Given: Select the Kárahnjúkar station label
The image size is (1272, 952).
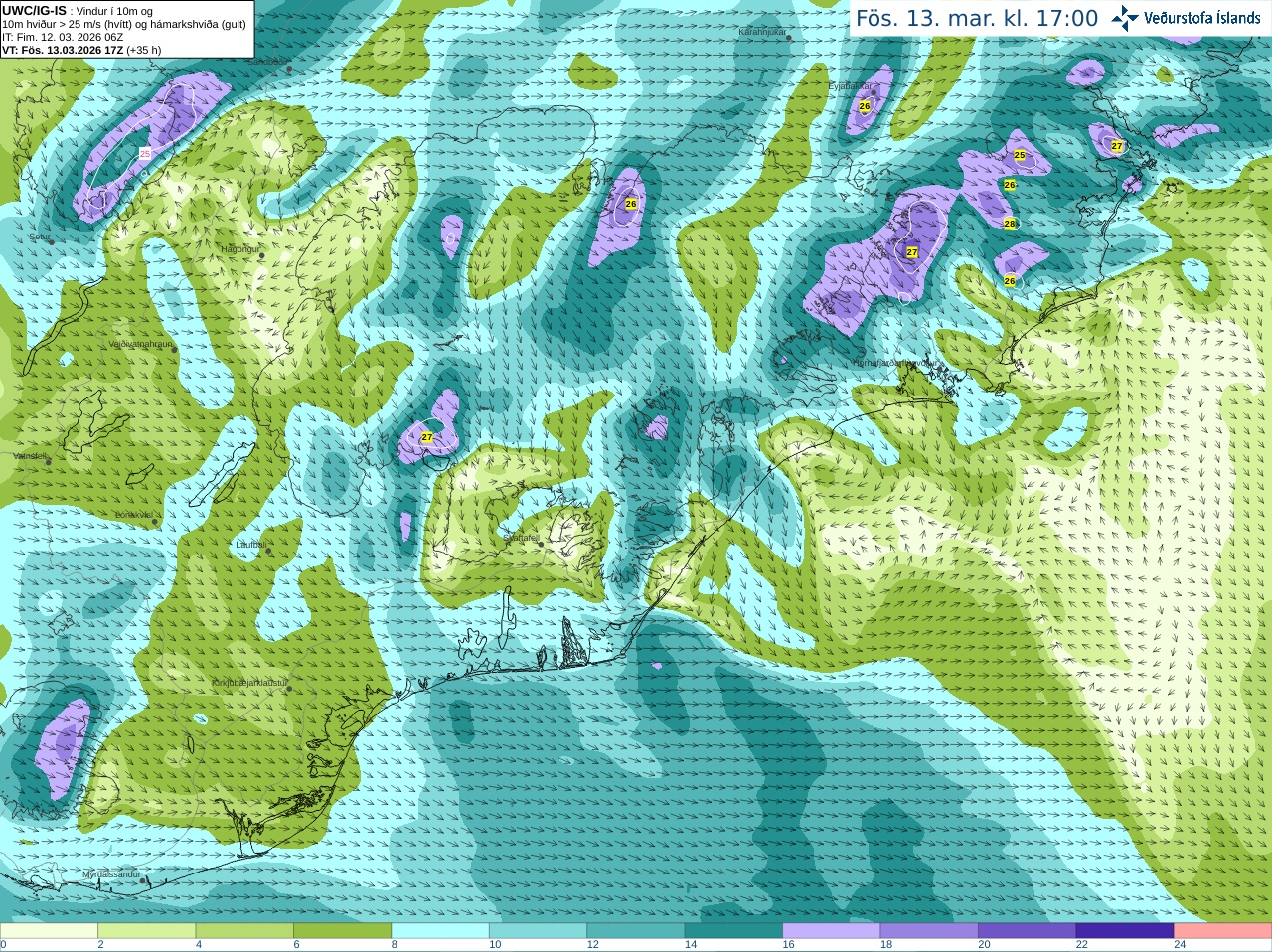Looking at the screenshot, I should click(x=762, y=32).
